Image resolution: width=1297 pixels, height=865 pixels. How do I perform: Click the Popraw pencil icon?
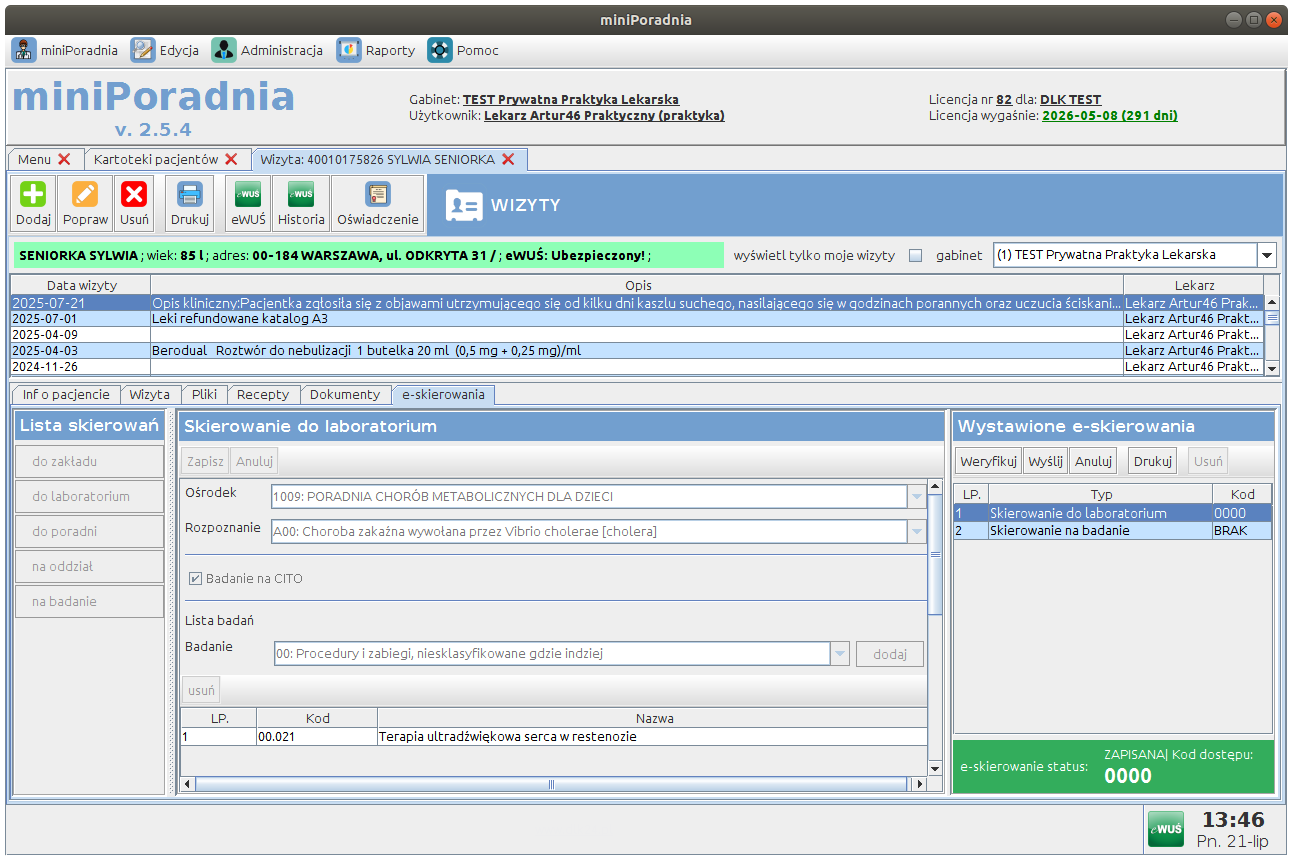pyautogui.click(x=85, y=195)
